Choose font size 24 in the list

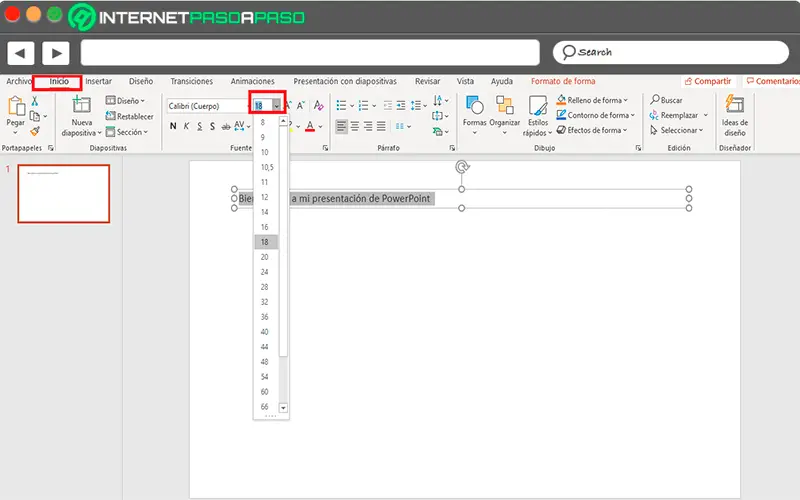265,272
